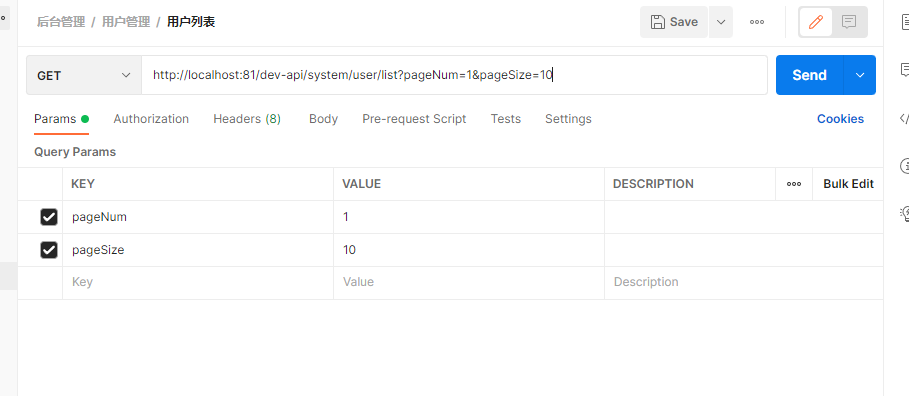The height and width of the screenshot is (396, 909).
Task: Click Bulk Edit
Action: point(848,184)
